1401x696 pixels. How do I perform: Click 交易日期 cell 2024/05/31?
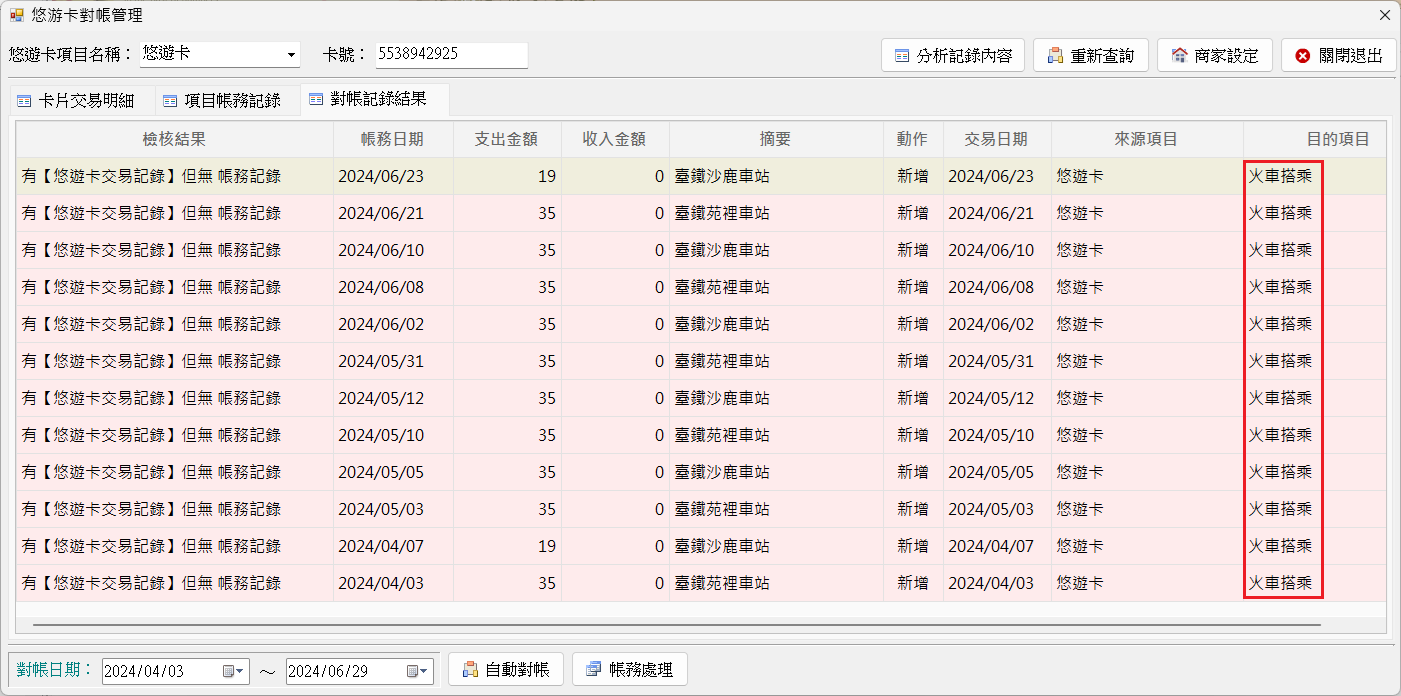point(997,361)
